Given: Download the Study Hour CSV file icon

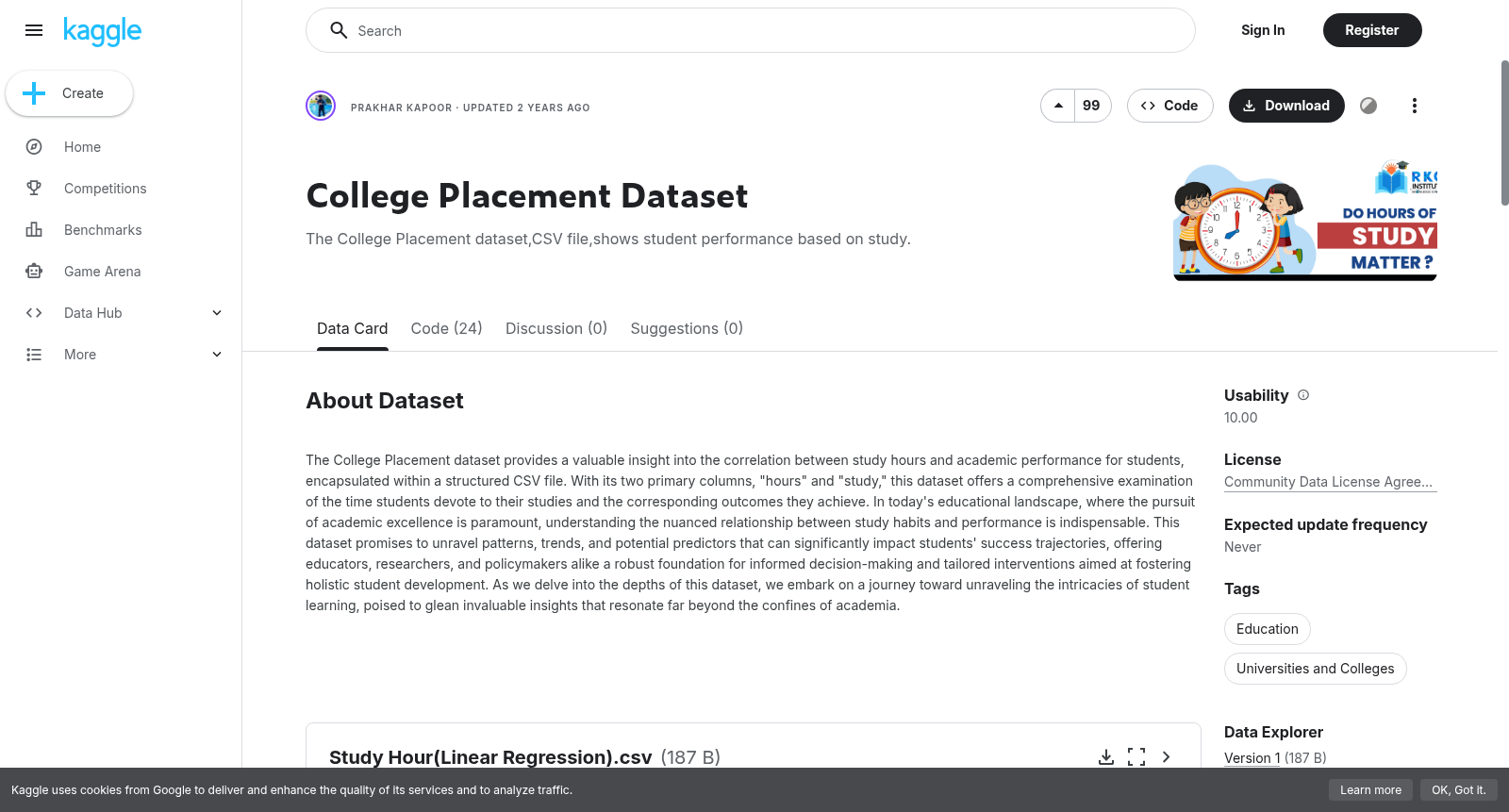Looking at the screenshot, I should [x=1106, y=757].
